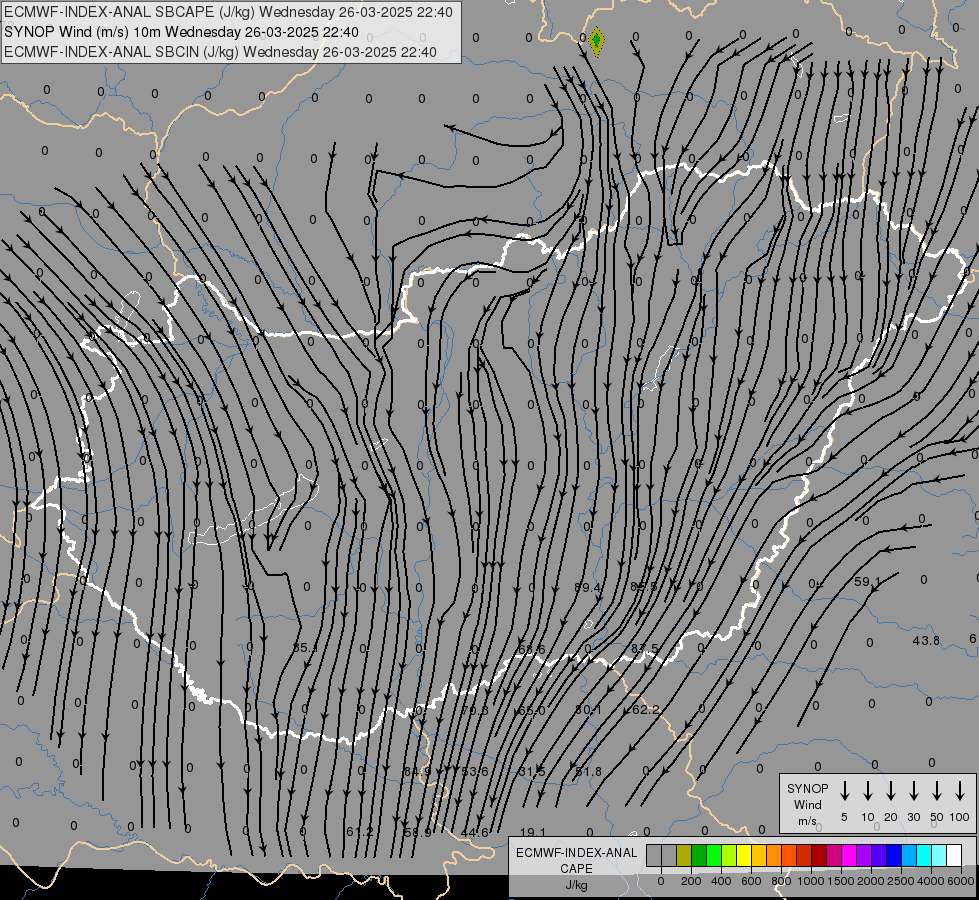Click the 59.1 value on the map
This screenshot has width=979, height=900.
(x=867, y=581)
